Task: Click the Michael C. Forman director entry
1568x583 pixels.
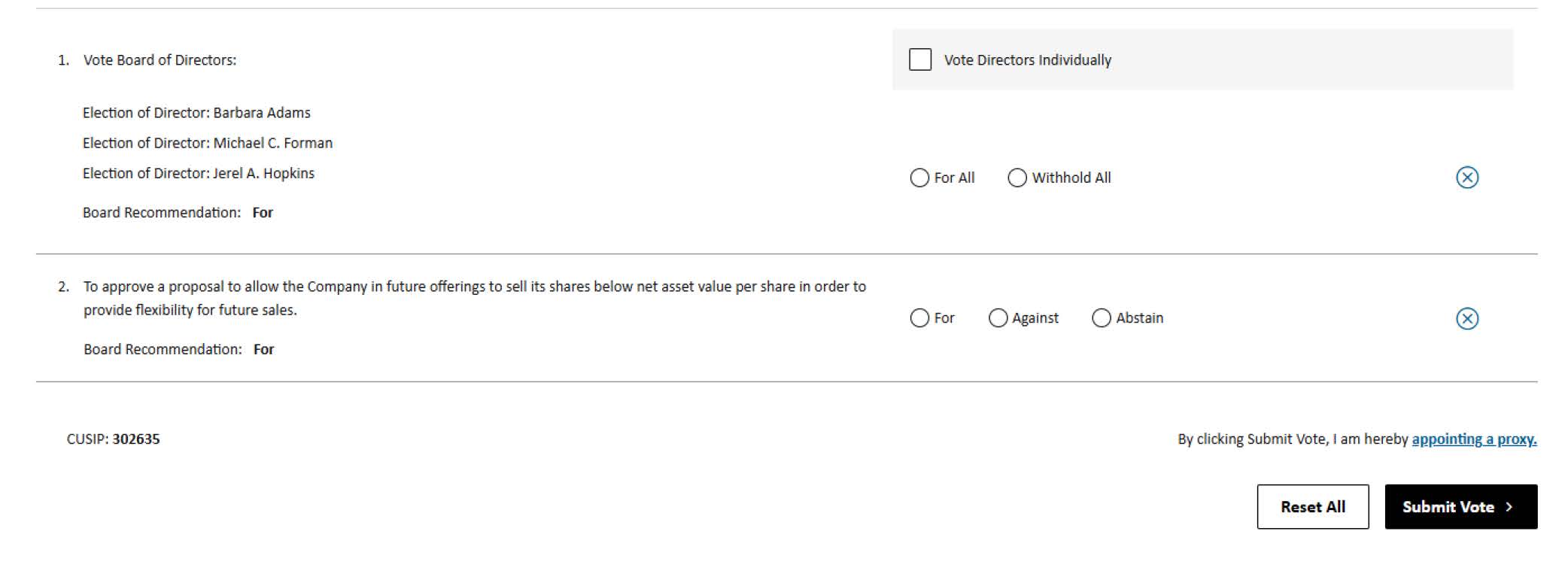Action: click(x=207, y=143)
